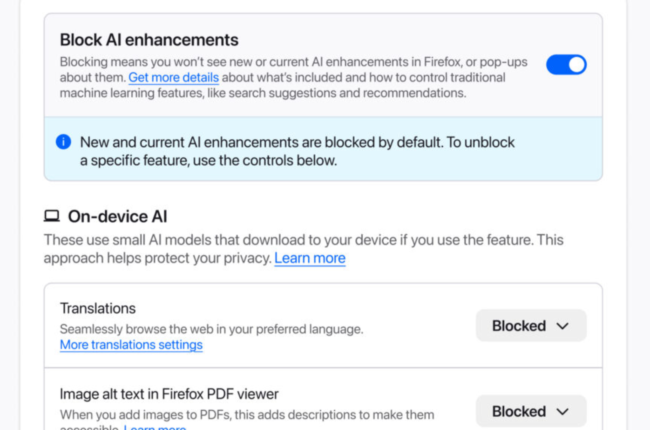Click the Block AI enhancements heading
This screenshot has width=650, height=430.
pos(149,40)
